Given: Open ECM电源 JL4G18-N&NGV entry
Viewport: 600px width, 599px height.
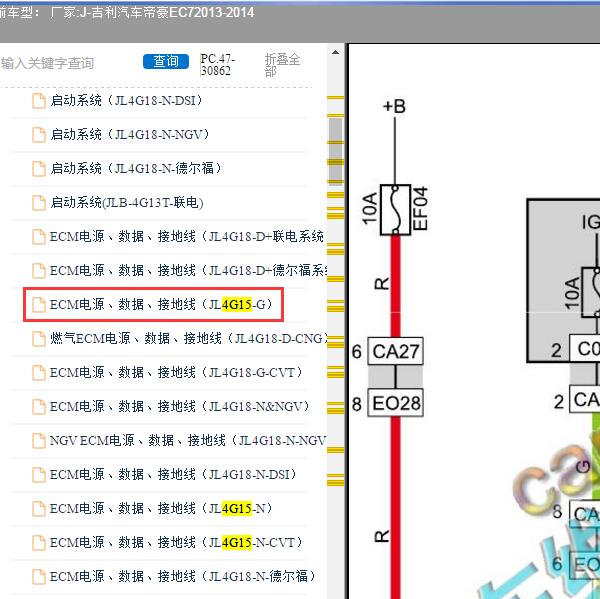Looking at the screenshot, I should 179,406.
